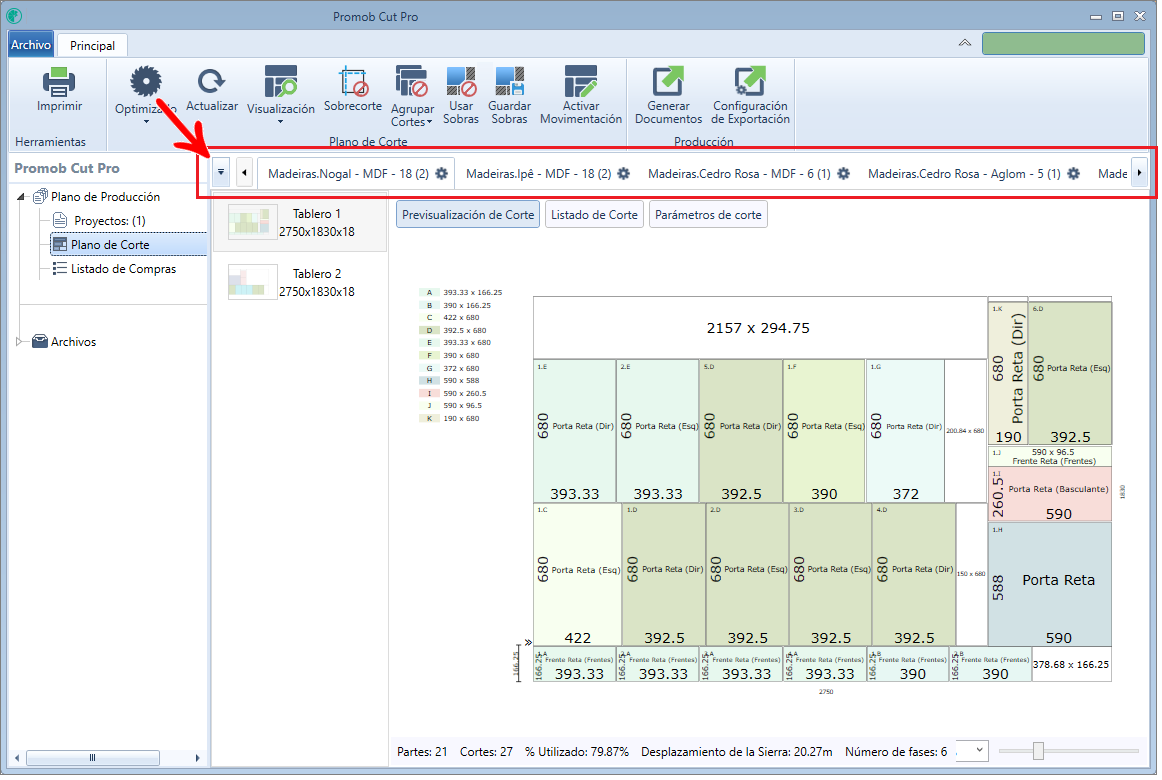The height and width of the screenshot is (780, 1162).
Task: Click the 2157 x 294.75 leftover piece
Action: 759,327
